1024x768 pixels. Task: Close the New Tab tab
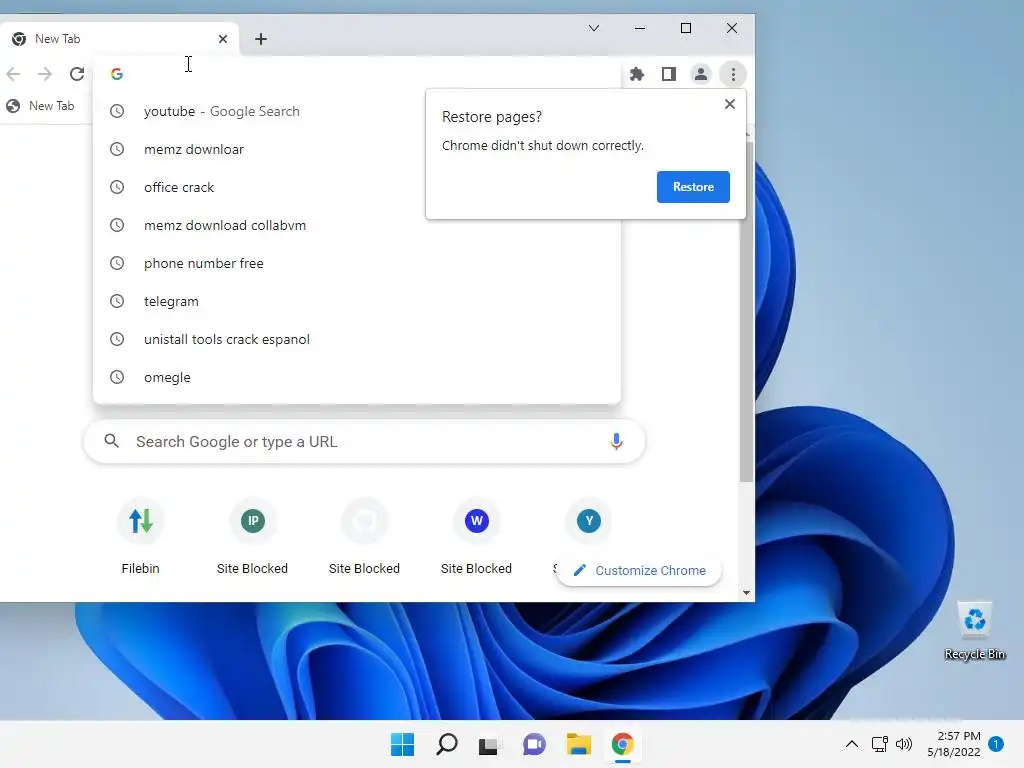[223, 39]
